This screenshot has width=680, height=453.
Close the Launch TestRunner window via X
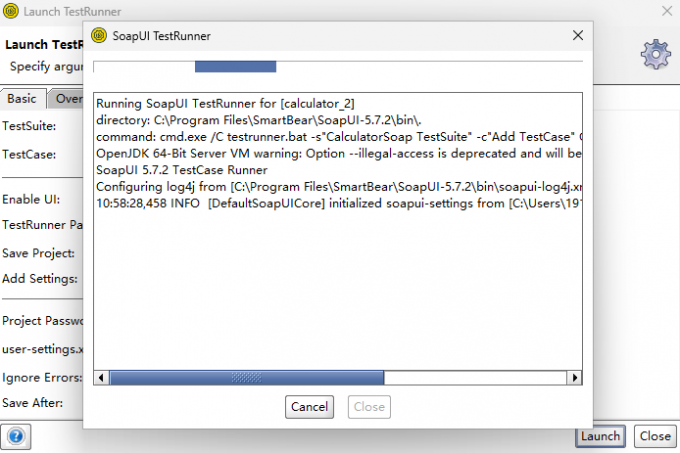tap(667, 11)
